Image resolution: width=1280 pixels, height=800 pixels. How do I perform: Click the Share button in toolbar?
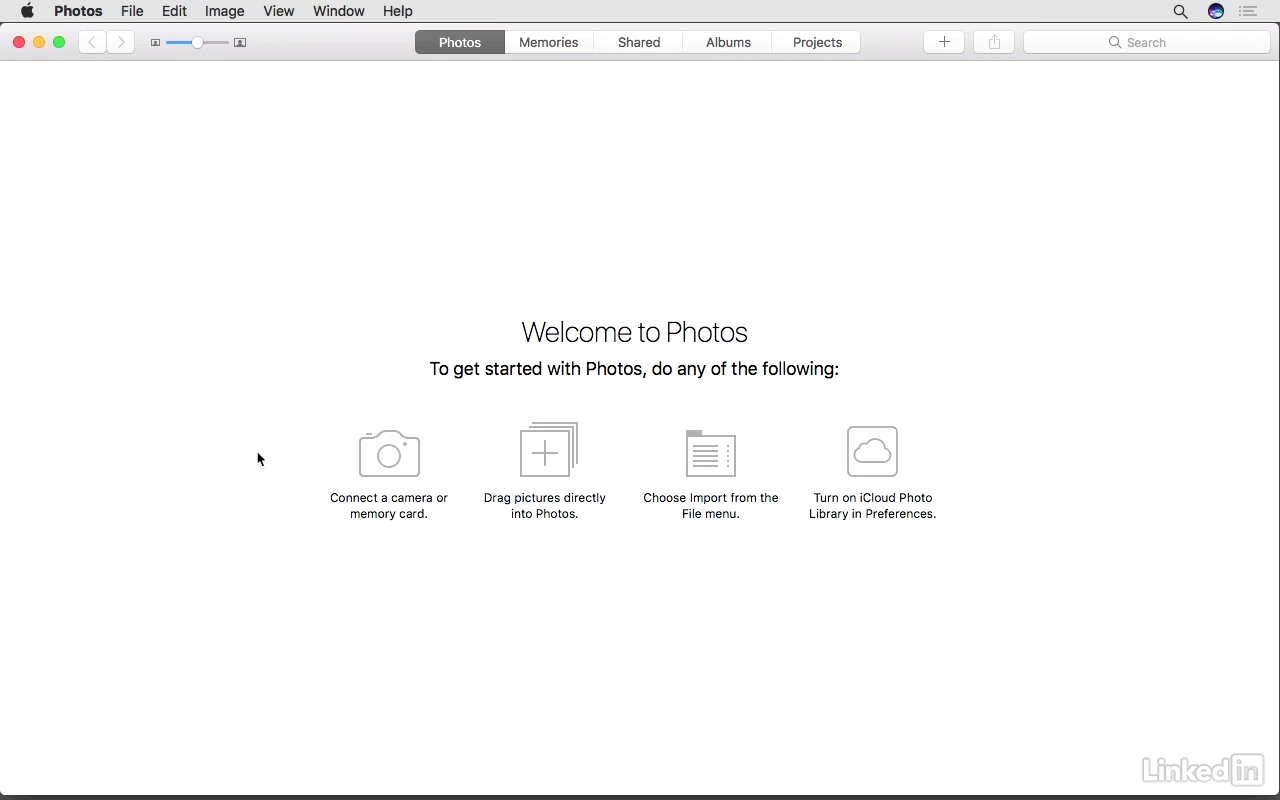tap(994, 42)
